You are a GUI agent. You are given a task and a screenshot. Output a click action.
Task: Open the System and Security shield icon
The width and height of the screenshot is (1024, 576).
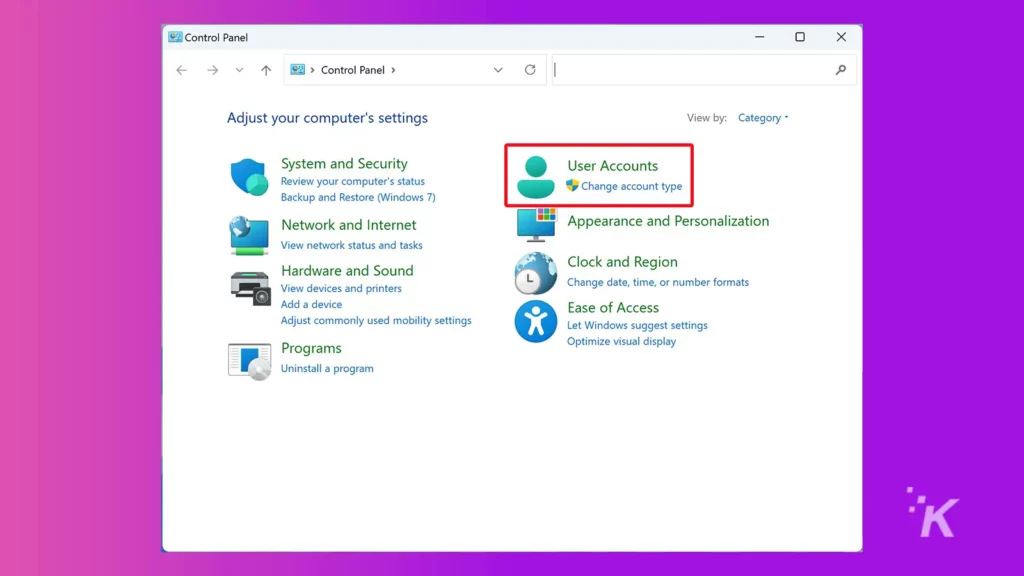coord(249,177)
